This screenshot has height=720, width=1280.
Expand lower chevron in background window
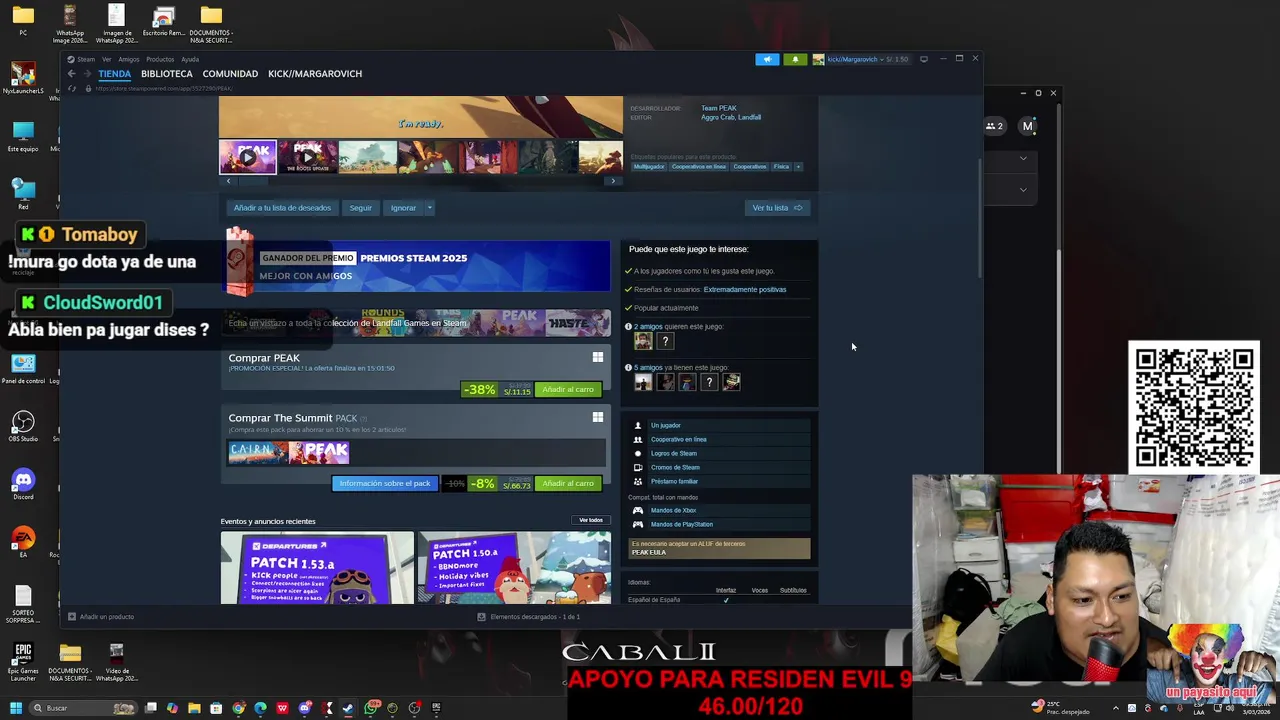tap(1023, 189)
